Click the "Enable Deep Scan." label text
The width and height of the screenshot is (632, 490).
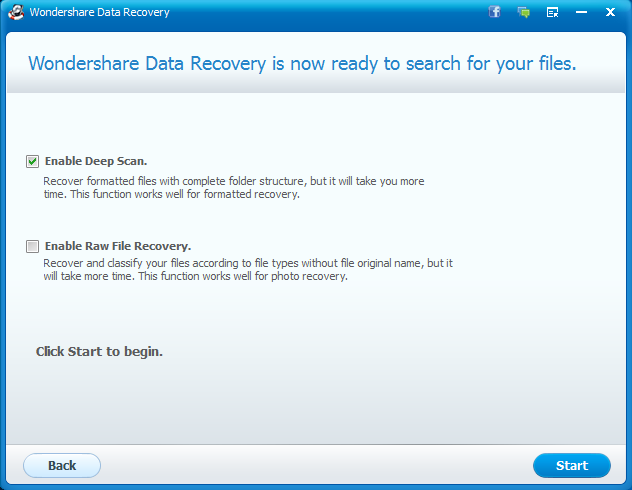[x=96, y=161]
